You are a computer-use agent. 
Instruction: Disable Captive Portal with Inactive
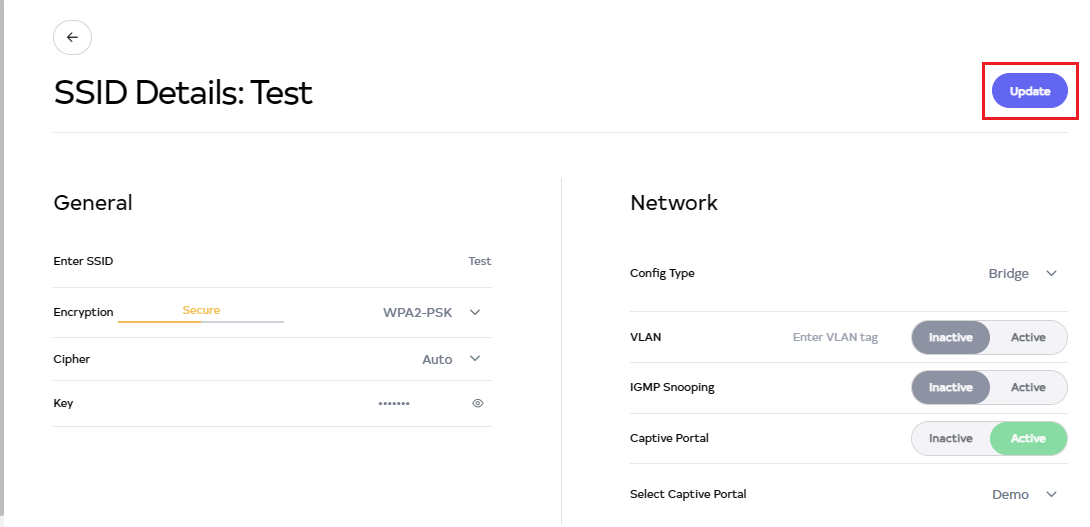[950, 438]
